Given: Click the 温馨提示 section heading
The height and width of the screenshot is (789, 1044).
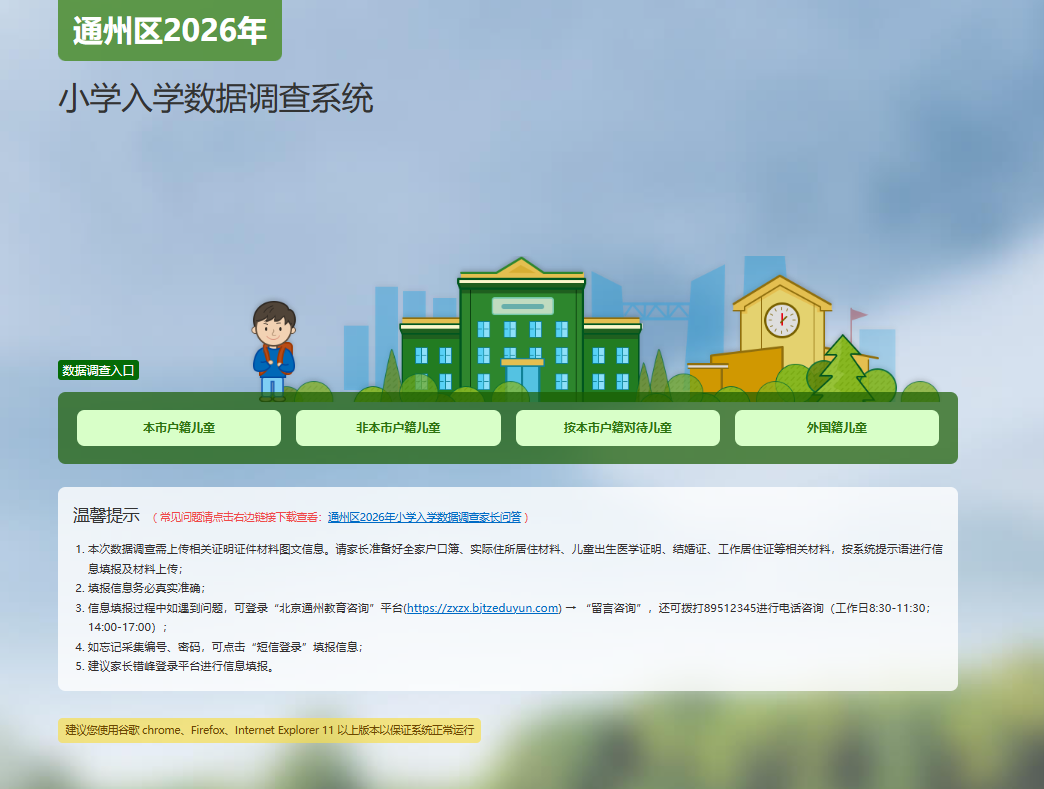Looking at the screenshot, I should [106, 516].
